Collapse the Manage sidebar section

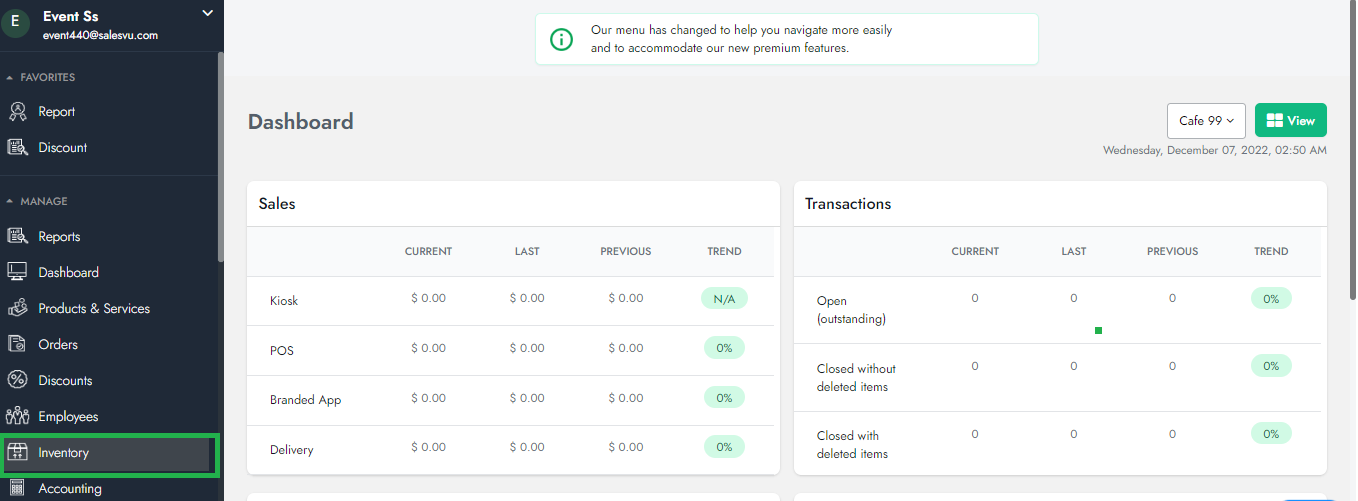point(10,202)
